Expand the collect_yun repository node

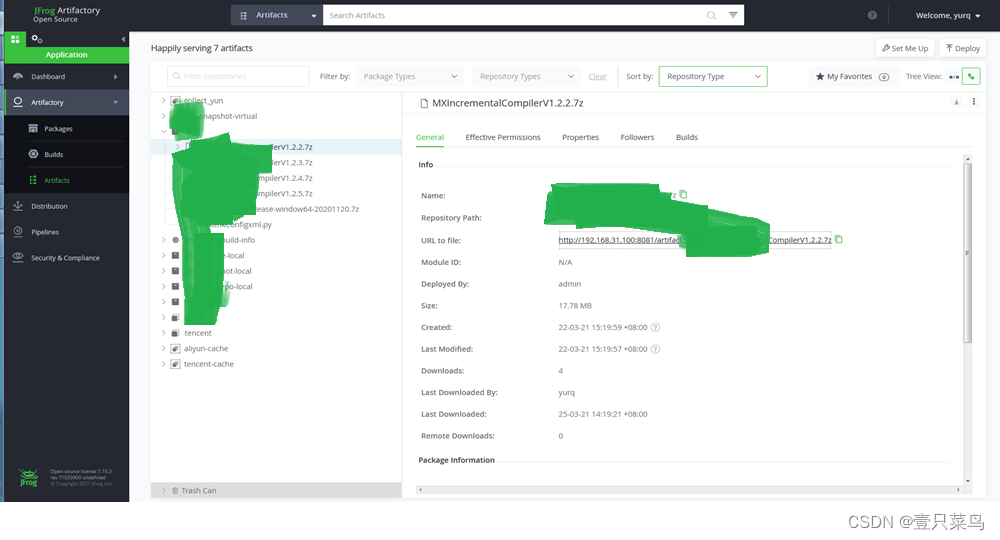pos(164,100)
